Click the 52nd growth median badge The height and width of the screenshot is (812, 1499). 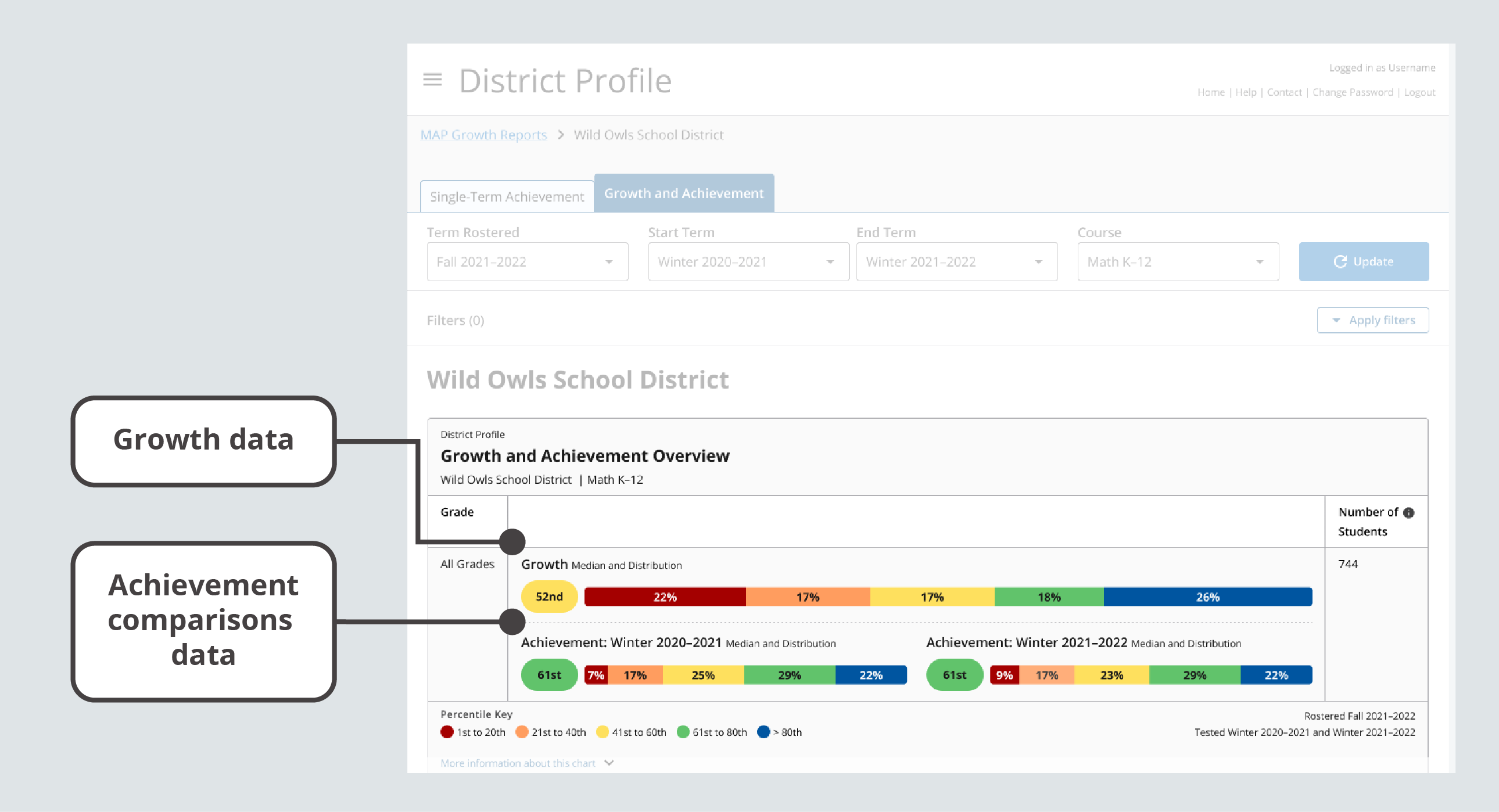pos(548,597)
